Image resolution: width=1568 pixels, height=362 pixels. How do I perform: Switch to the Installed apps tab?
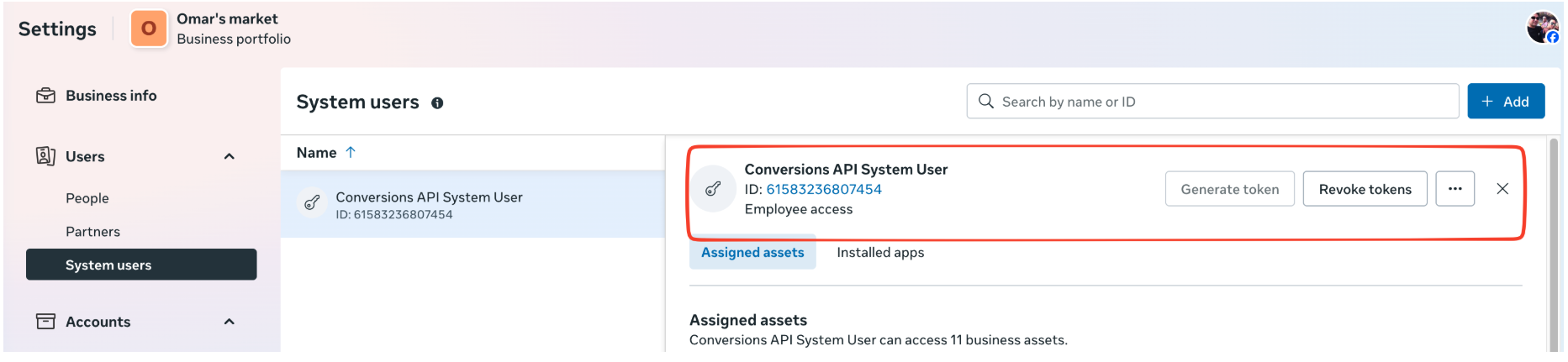point(879,253)
